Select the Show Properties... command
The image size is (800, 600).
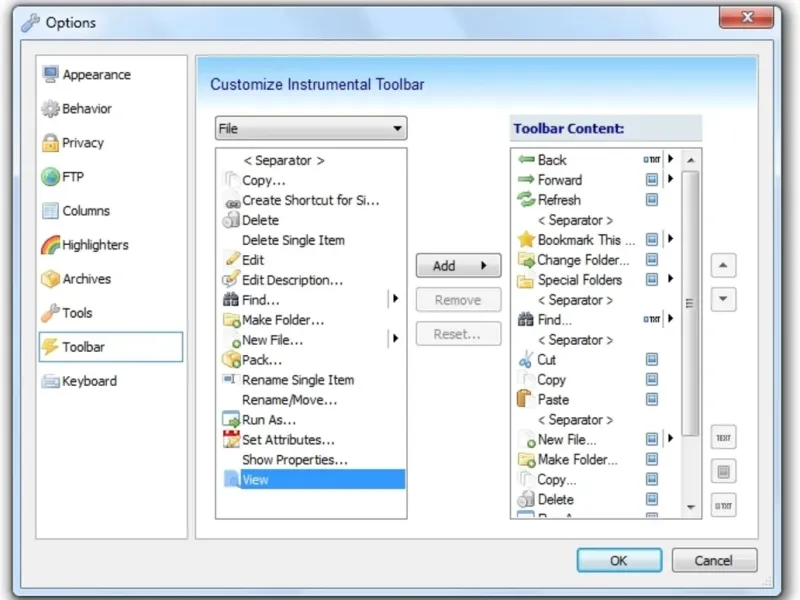pos(294,460)
